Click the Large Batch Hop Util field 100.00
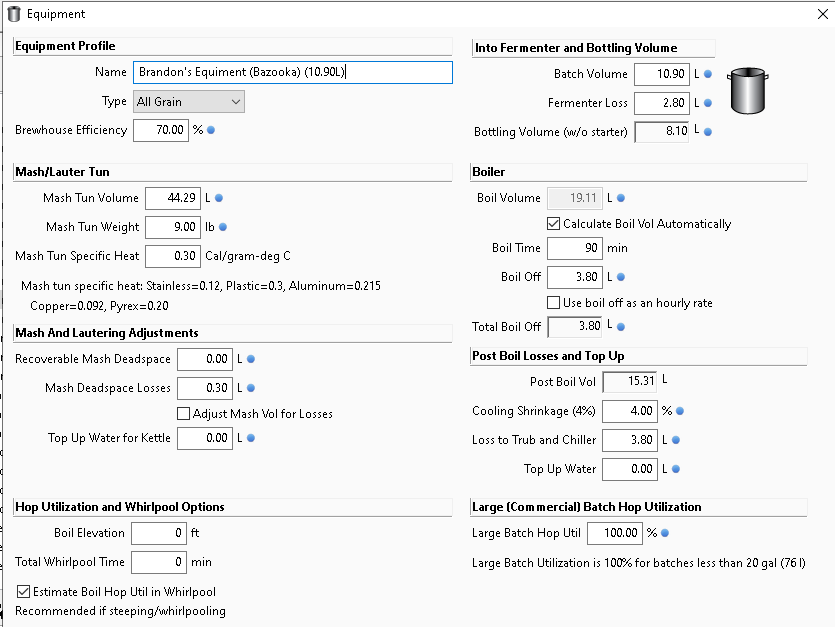Image resolution: width=835 pixels, height=627 pixels. pyautogui.click(x=615, y=533)
